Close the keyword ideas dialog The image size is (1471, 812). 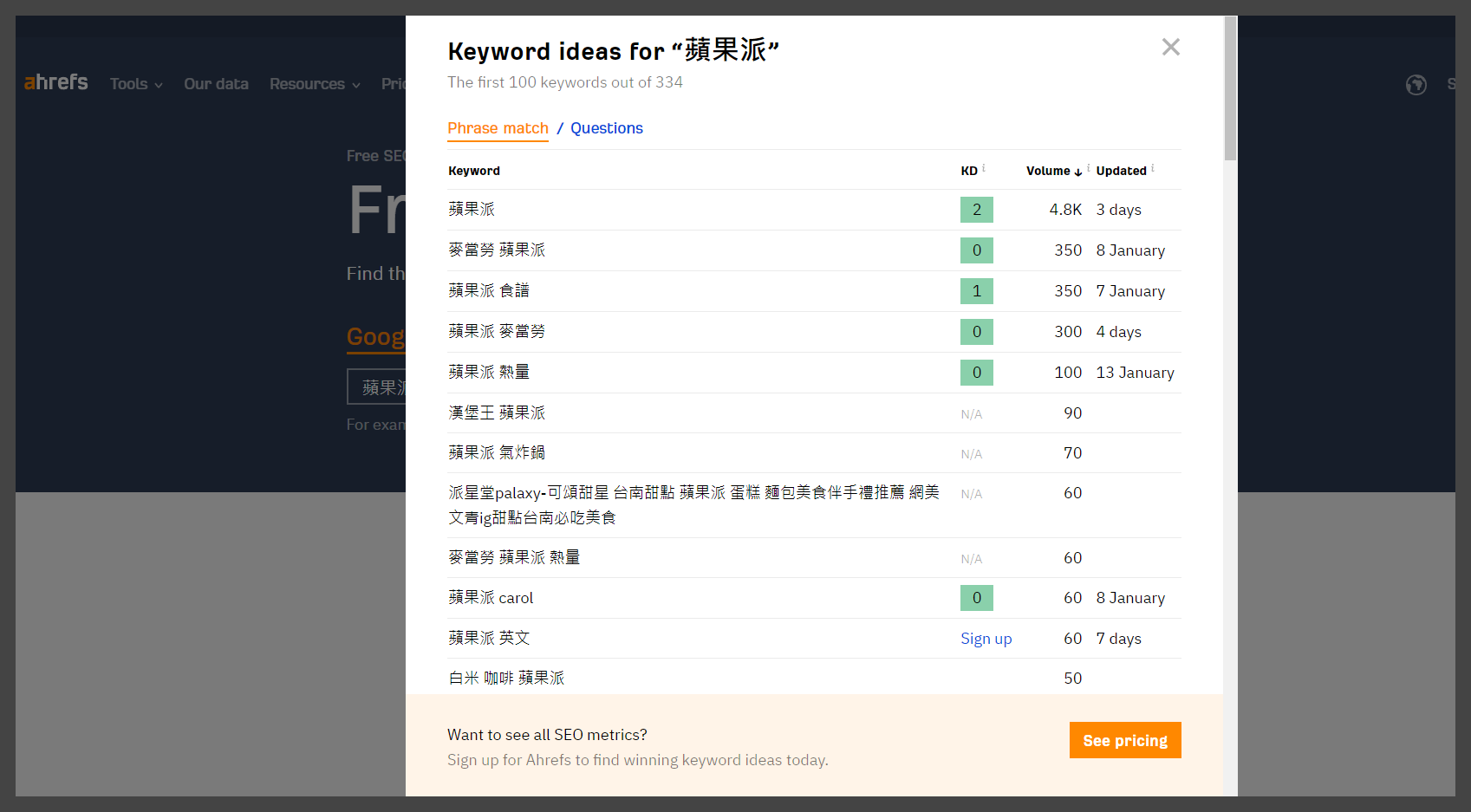(1170, 48)
